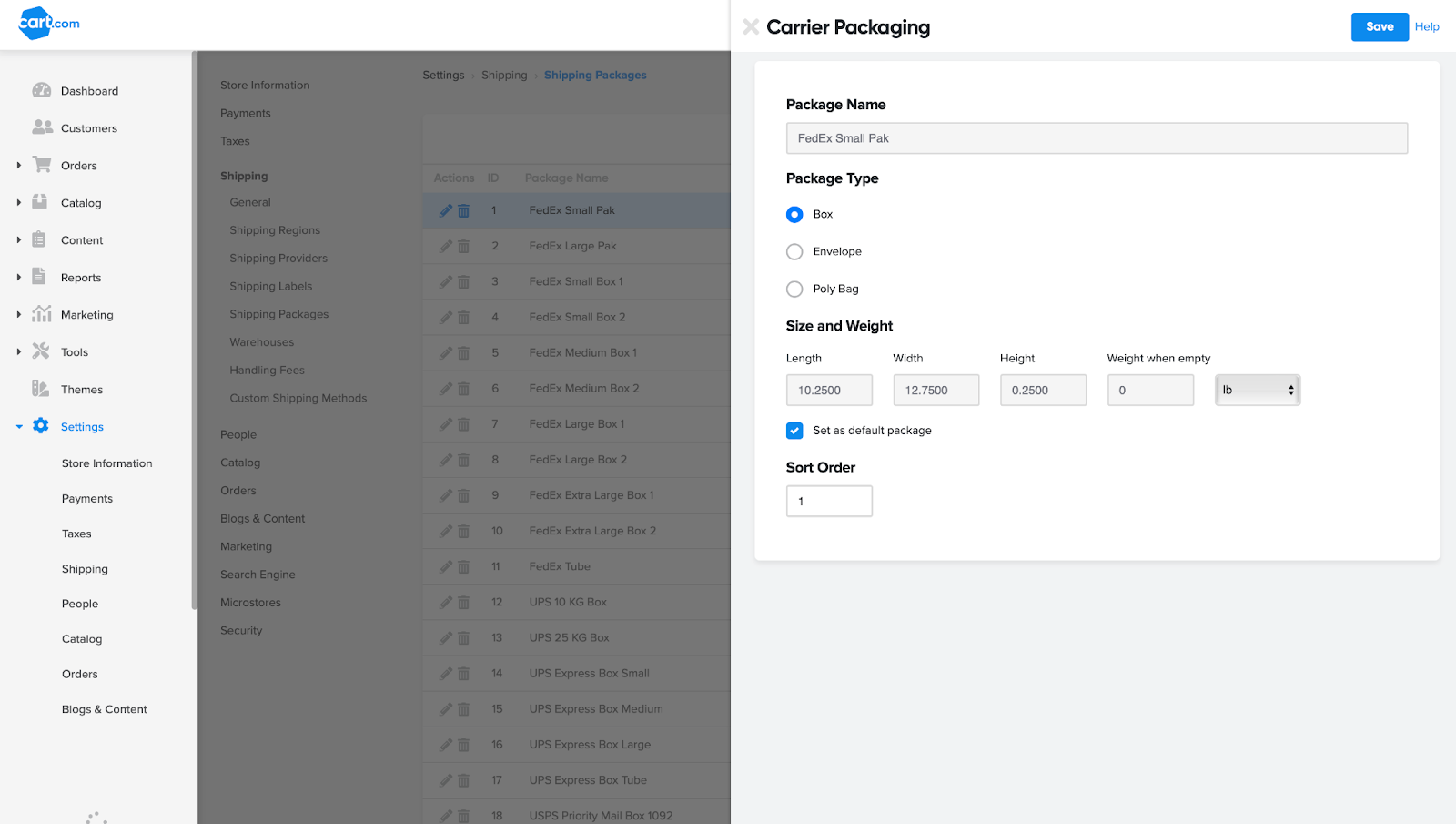Expand the Orders sidebar section arrow
The image size is (1456, 824).
click(18, 165)
